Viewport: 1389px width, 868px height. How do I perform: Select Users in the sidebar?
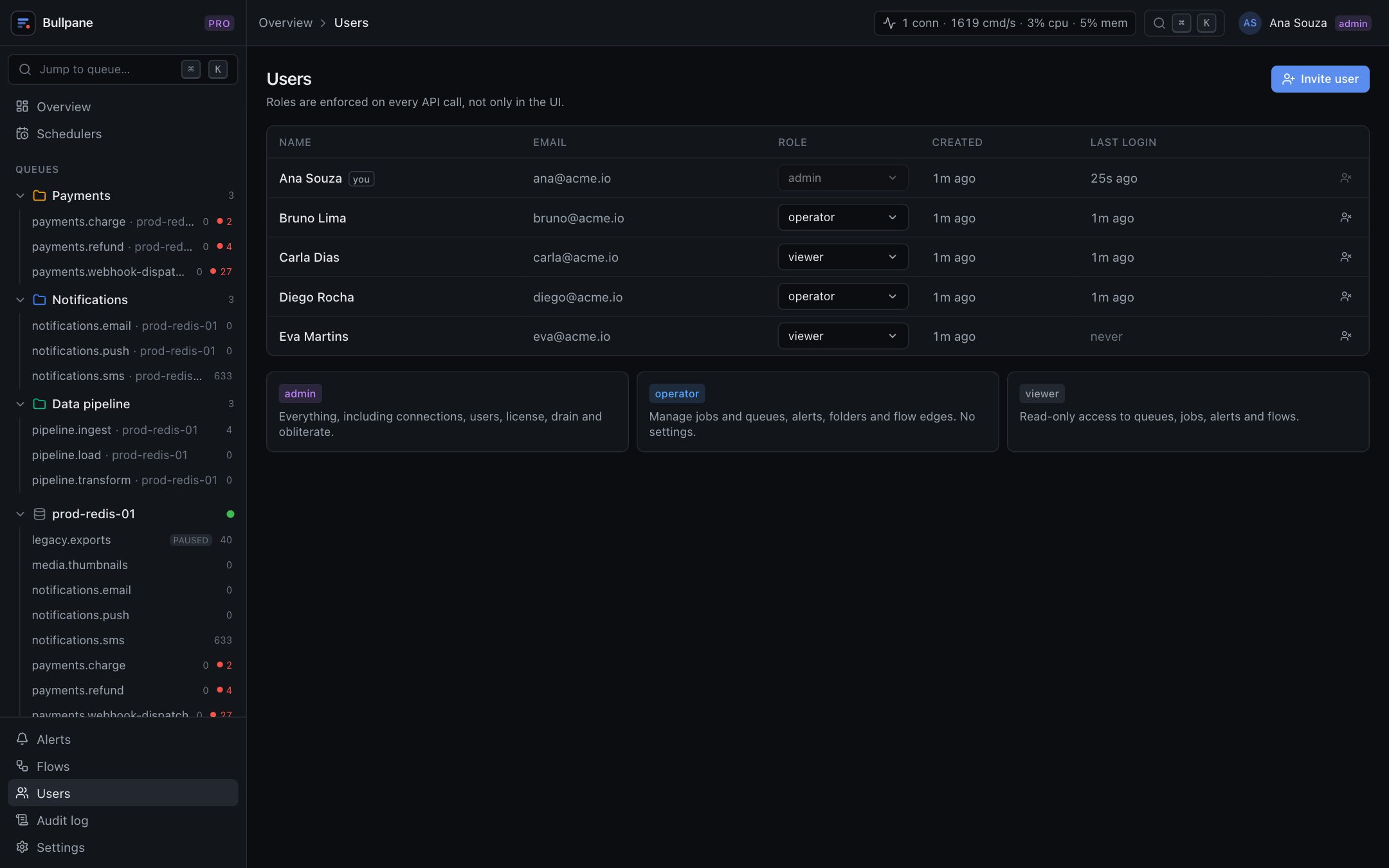[x=123, y=793]
